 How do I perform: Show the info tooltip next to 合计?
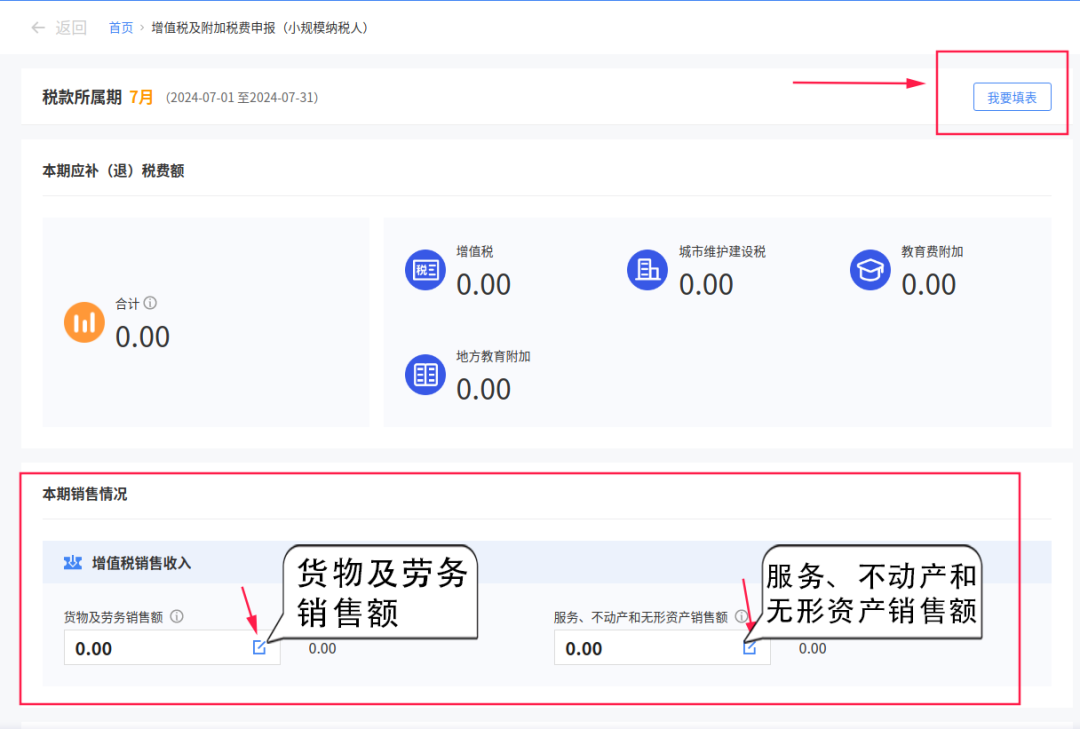coord(150,302)
